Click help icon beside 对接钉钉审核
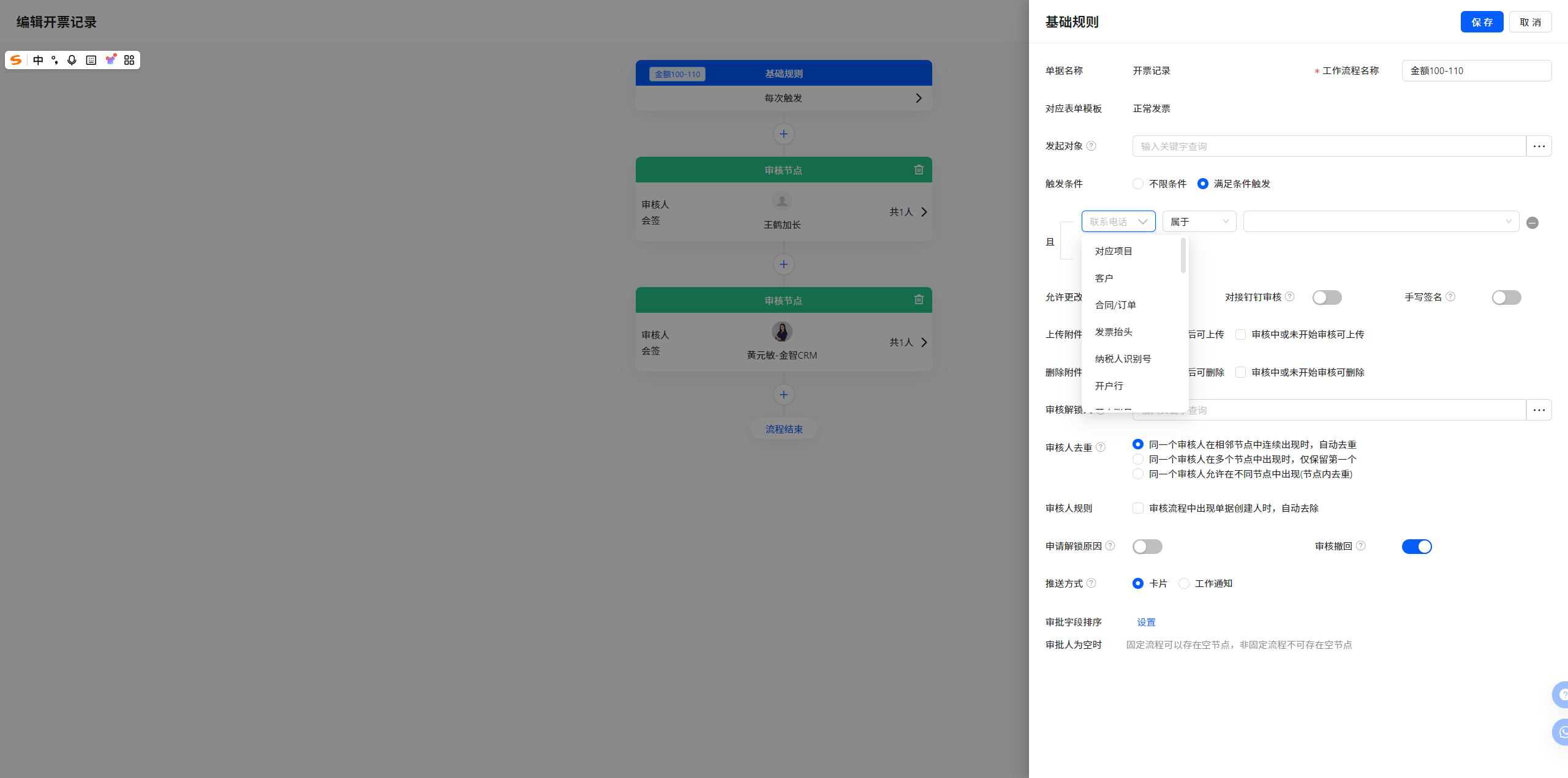The image size is (1568, 778). pos(1290,297)
